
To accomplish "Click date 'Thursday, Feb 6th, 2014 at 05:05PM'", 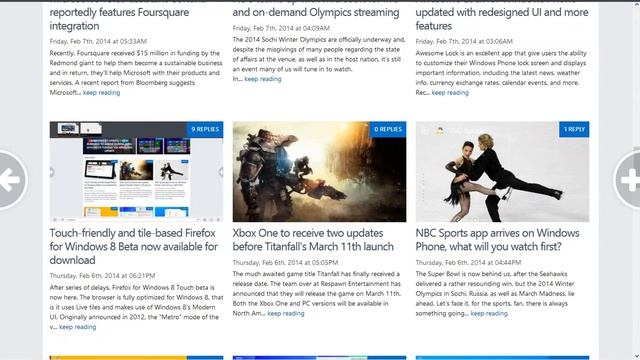I will point(285,262).
